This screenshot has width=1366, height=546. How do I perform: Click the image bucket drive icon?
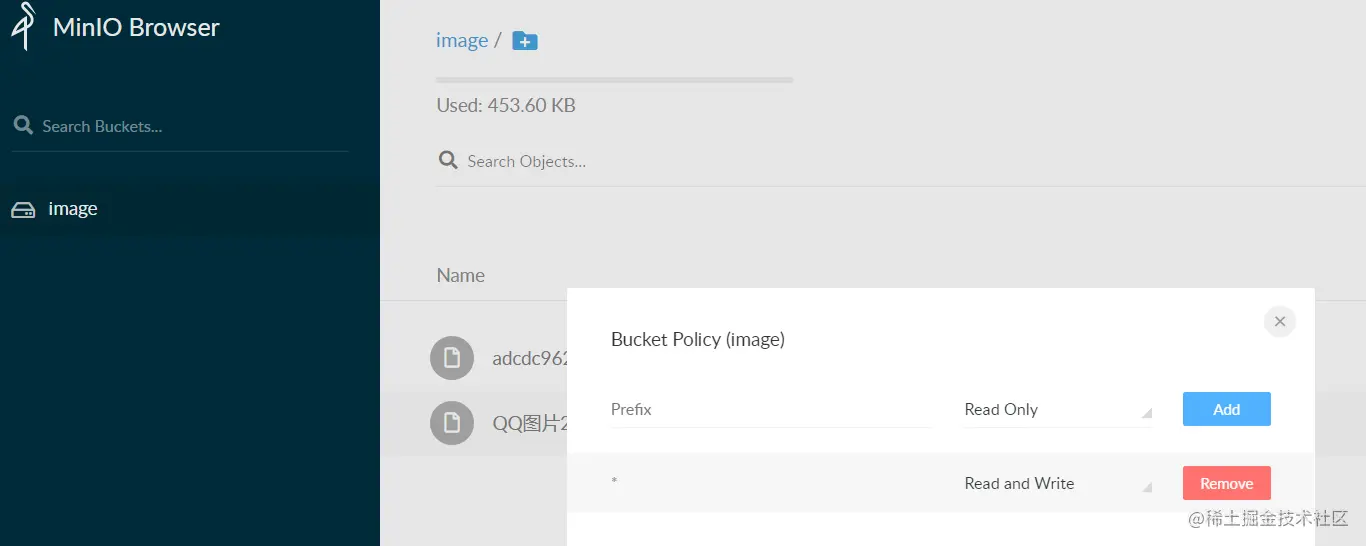click(x=23, y=210)
